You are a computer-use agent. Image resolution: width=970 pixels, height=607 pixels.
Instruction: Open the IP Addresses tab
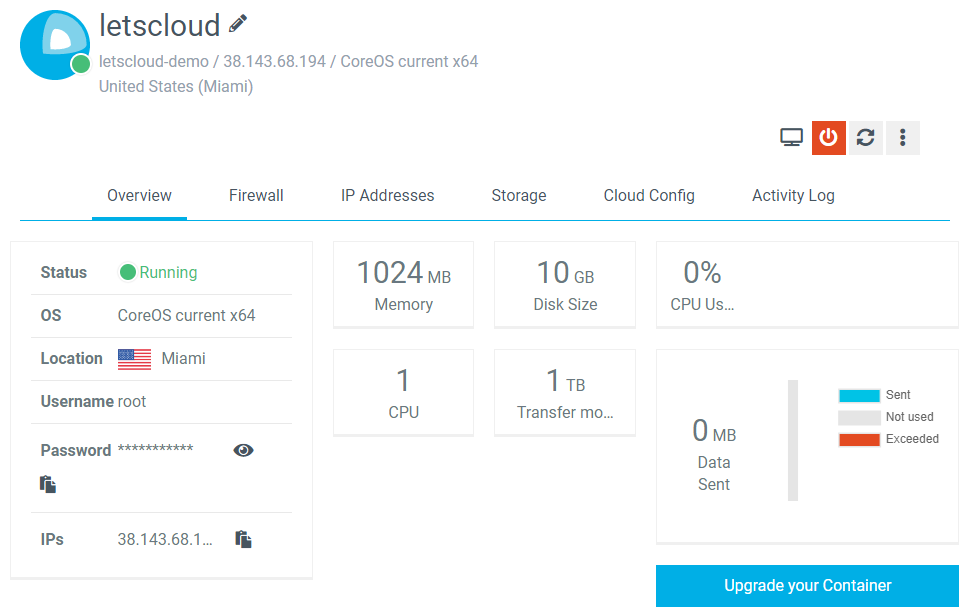coord(387,196)
